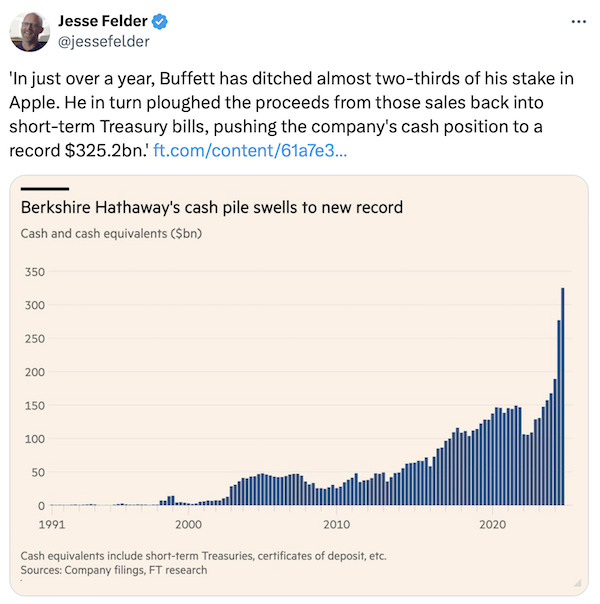Viewport: 600px width, 604px height.
Task: Click the 'Sources: Company filings, FT research' line
Action: [x=114, y=570]
